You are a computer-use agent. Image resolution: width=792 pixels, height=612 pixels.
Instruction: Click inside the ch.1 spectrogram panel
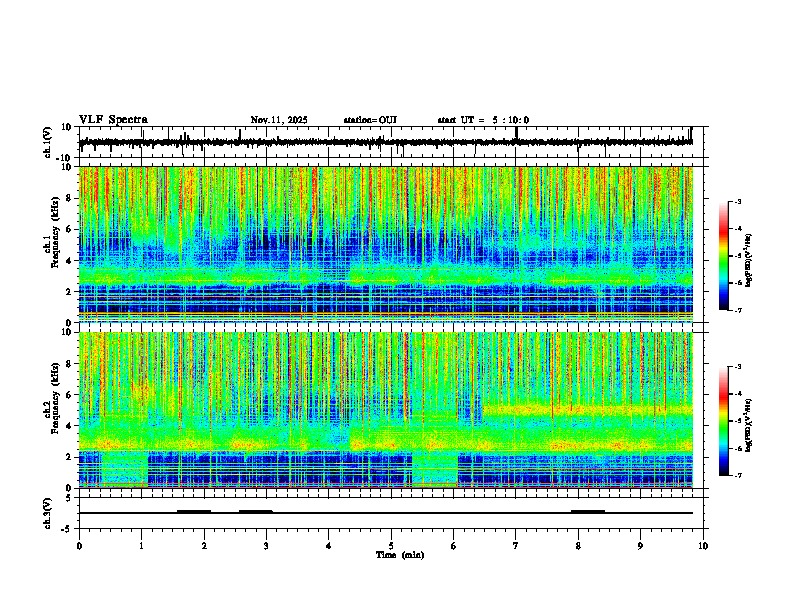coord(386,244)
